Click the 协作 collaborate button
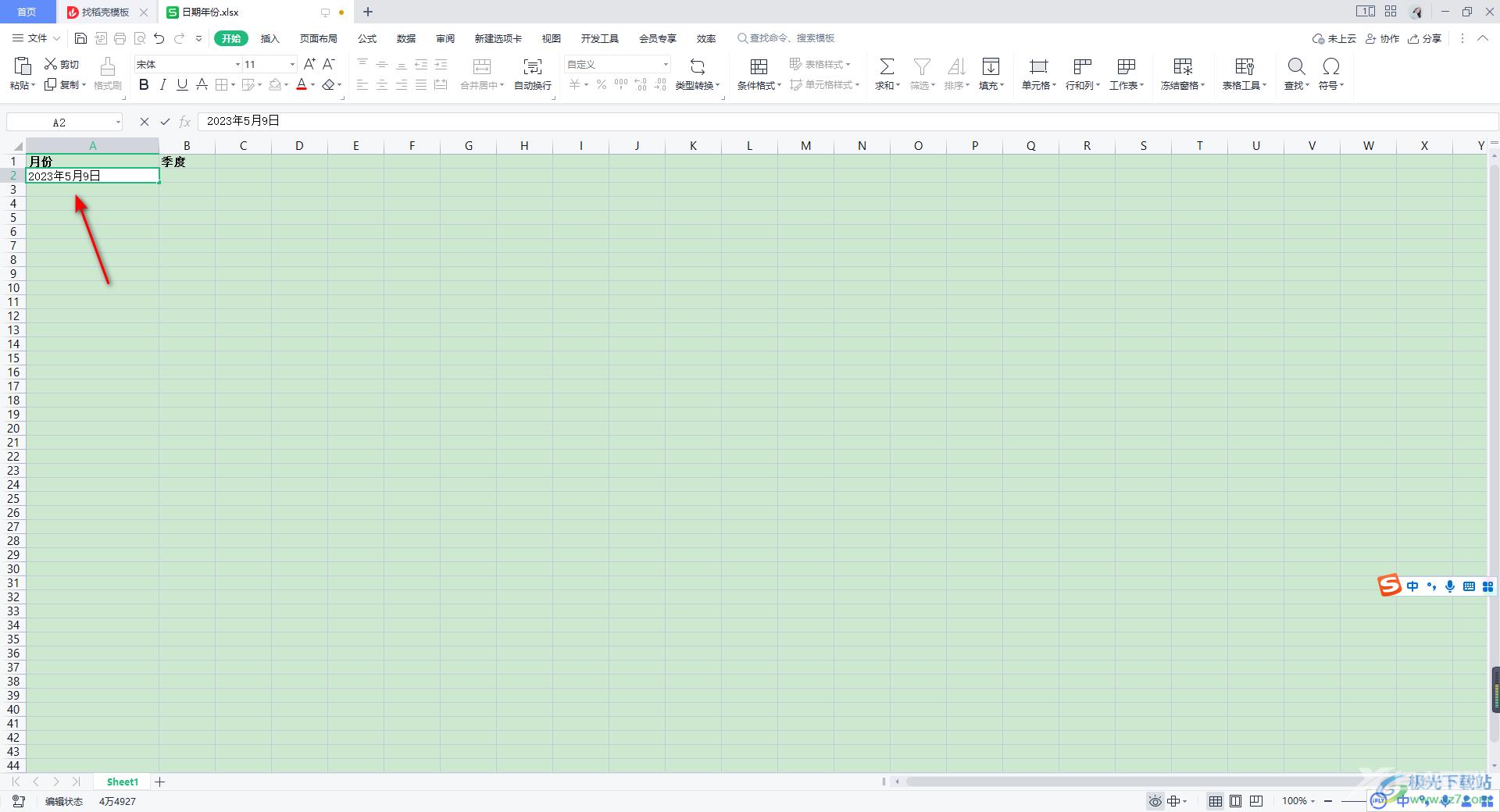 (x=1383, y=38)
